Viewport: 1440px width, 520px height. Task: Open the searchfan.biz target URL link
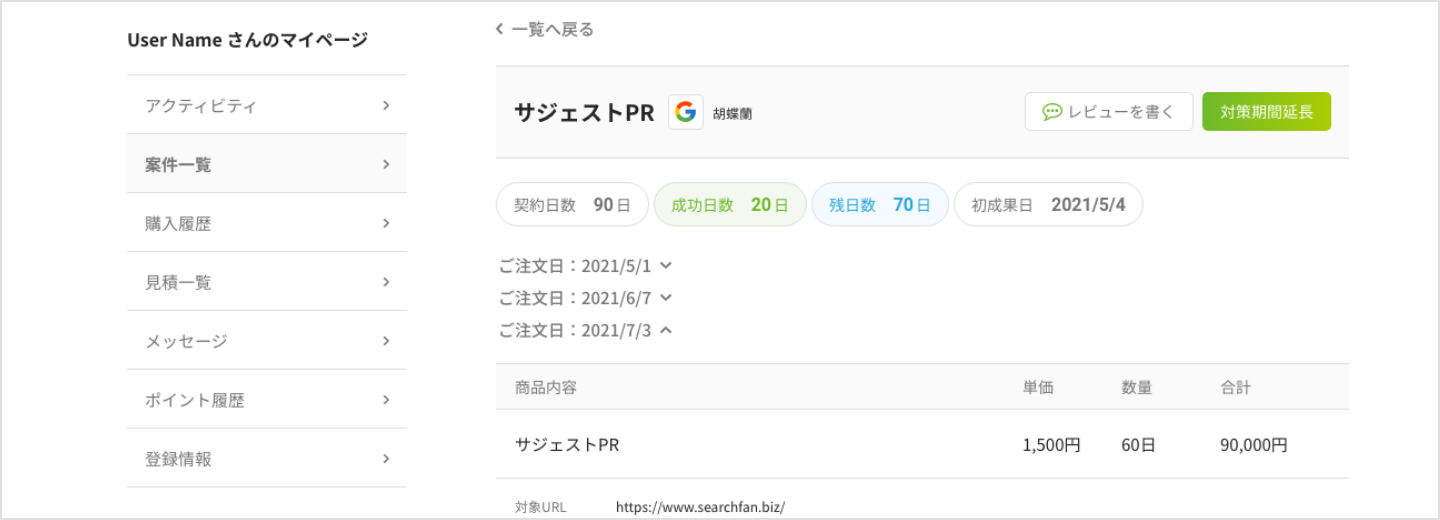pyautogui.click(x=700, y=507)
